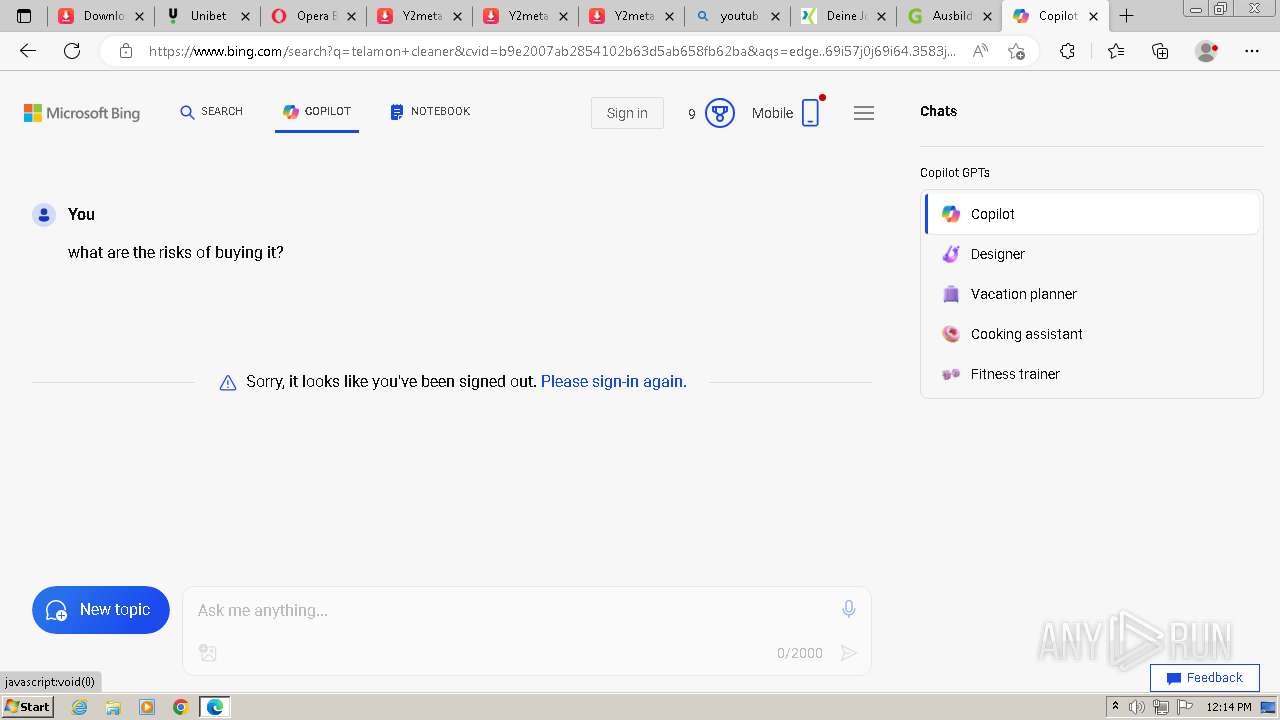Switch to the Ausbild tab
The width and height of the screenshot is (1280, 720).
coord(950,16)
